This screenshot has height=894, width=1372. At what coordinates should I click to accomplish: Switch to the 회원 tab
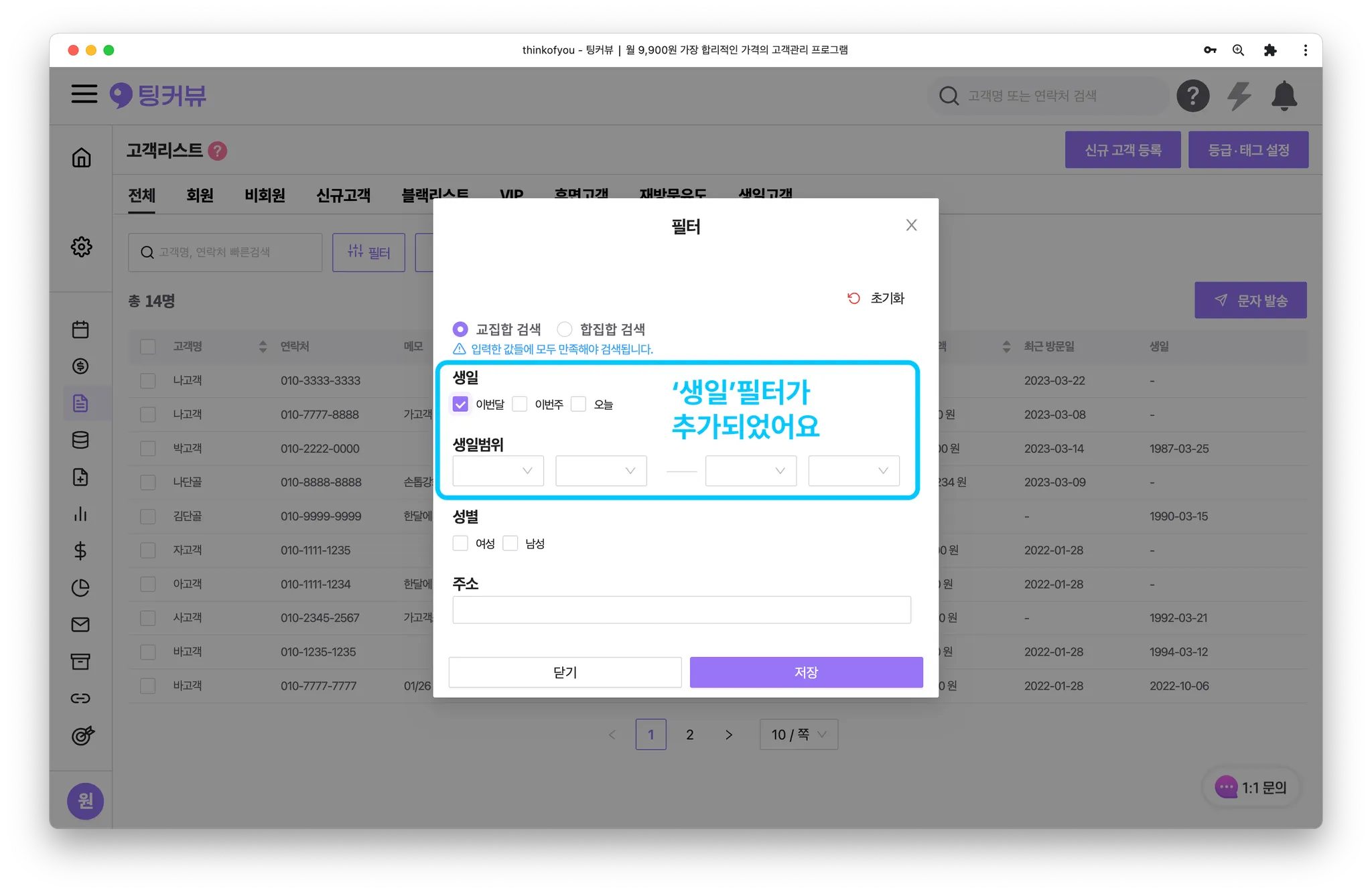click(x=200, y=195)
